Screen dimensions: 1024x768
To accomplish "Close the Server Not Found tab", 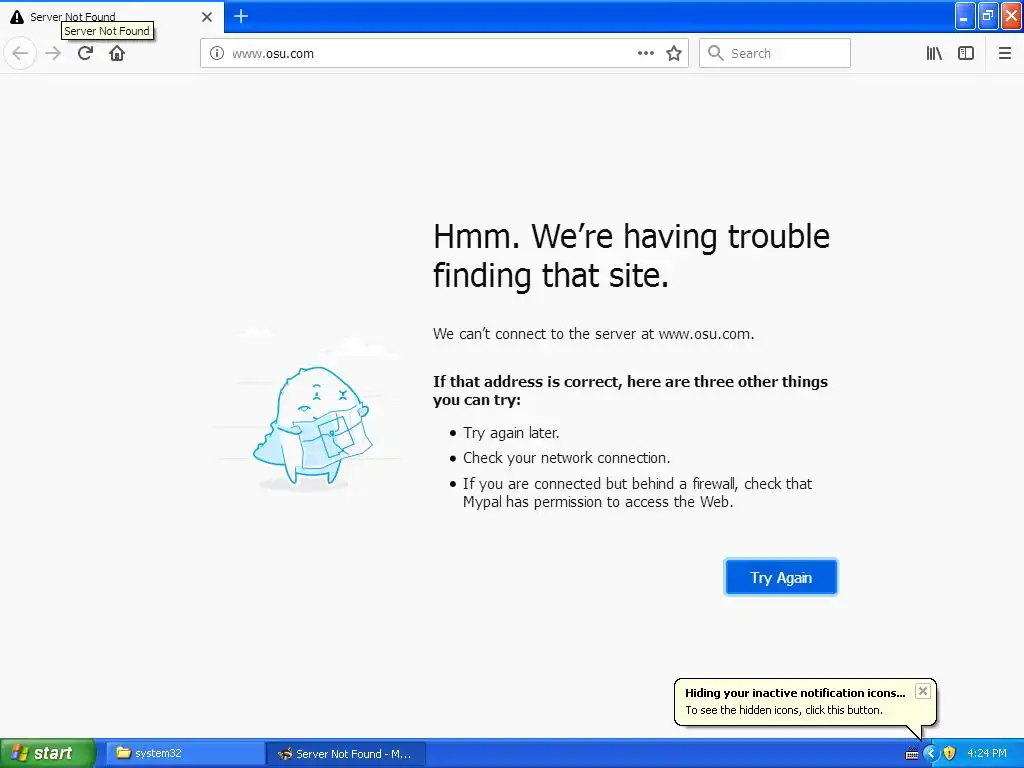I will [x=207, y=17].
